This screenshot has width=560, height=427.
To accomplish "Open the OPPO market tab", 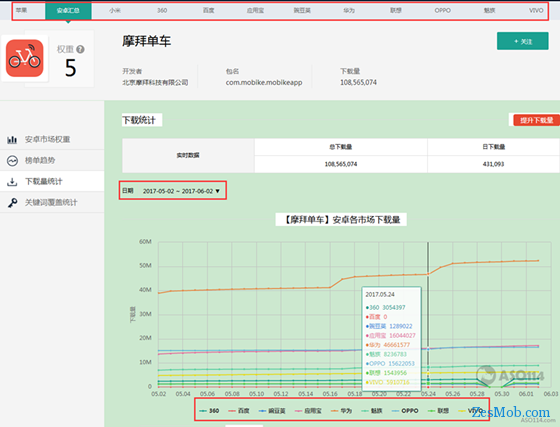I will coord(442,11).
